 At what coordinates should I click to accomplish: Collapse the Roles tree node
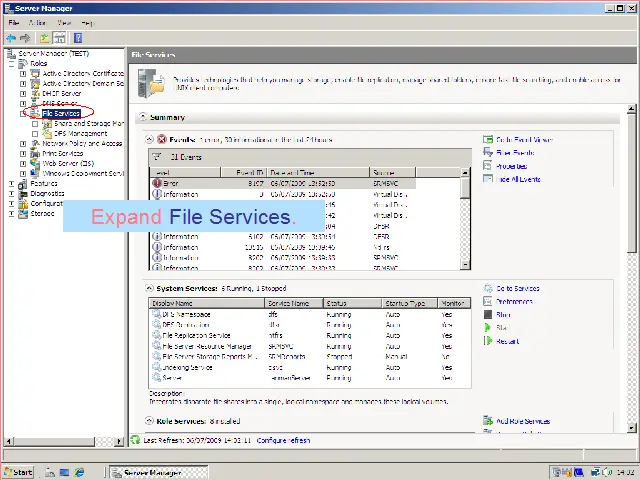tap(11, 64)
